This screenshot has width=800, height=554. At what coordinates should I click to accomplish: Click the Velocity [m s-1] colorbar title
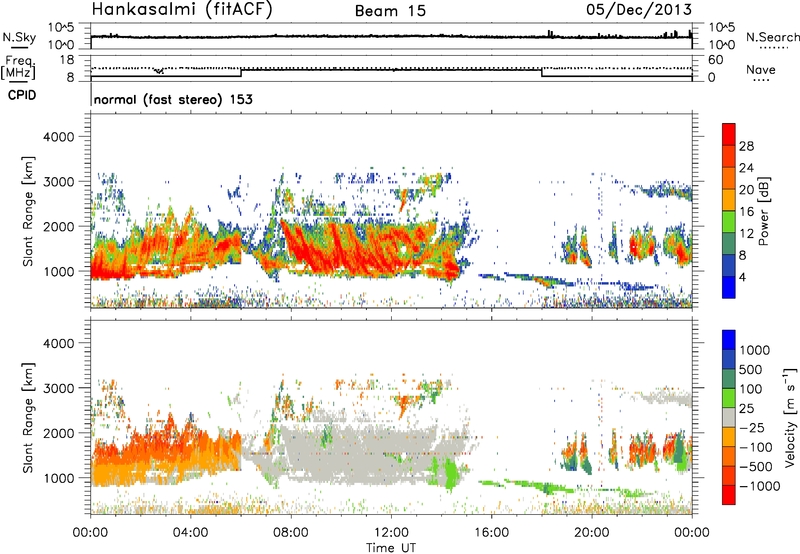[790, 417]
